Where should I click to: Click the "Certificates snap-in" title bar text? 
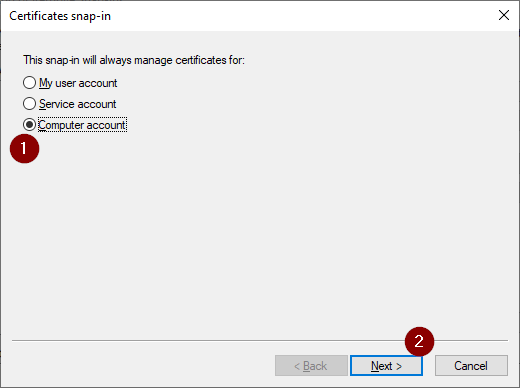pos(60,16)
